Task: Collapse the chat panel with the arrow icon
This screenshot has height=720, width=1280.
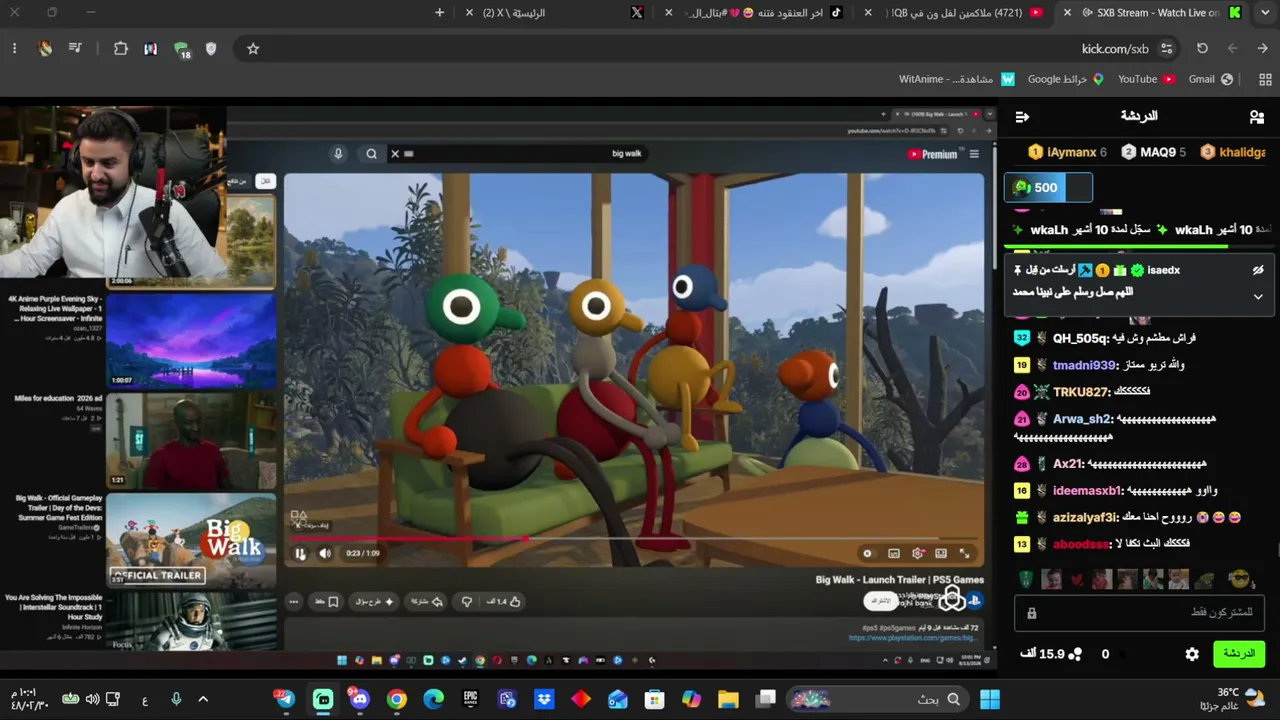Action: 1022,117
